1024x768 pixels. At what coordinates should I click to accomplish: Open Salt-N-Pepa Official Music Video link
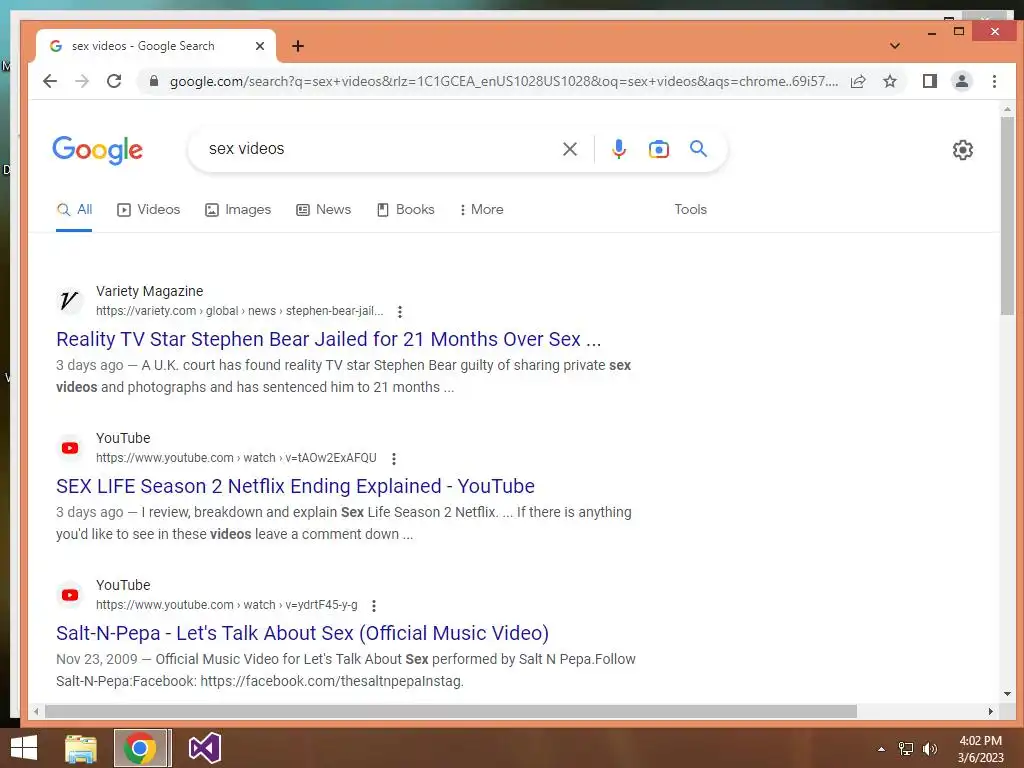tap(302, 633)
